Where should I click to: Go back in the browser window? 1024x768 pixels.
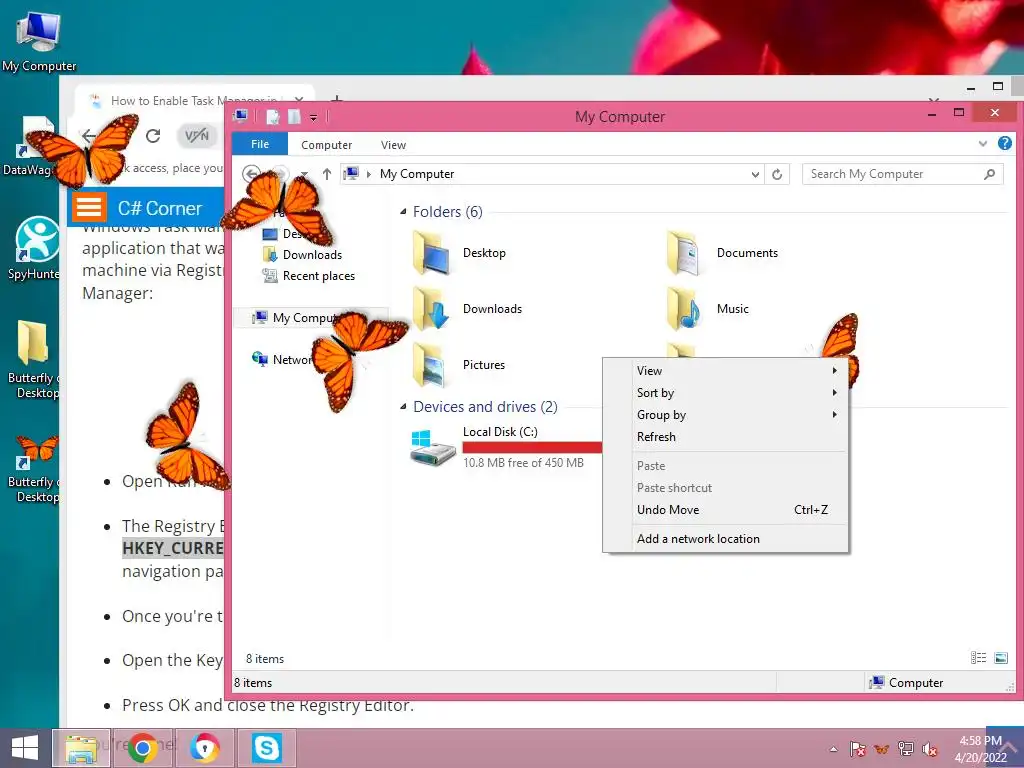89,135
